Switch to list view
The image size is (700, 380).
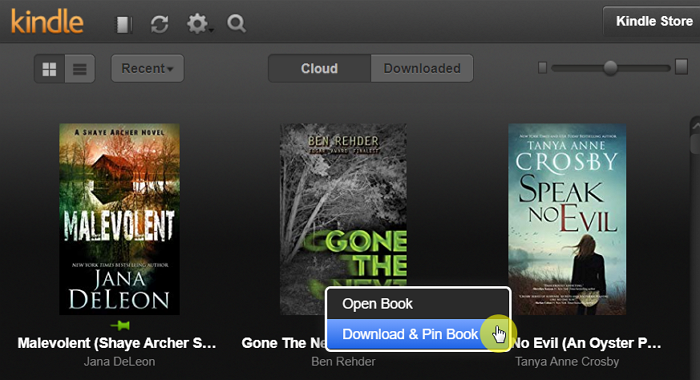pyautogui.click(x=80, y=69)
